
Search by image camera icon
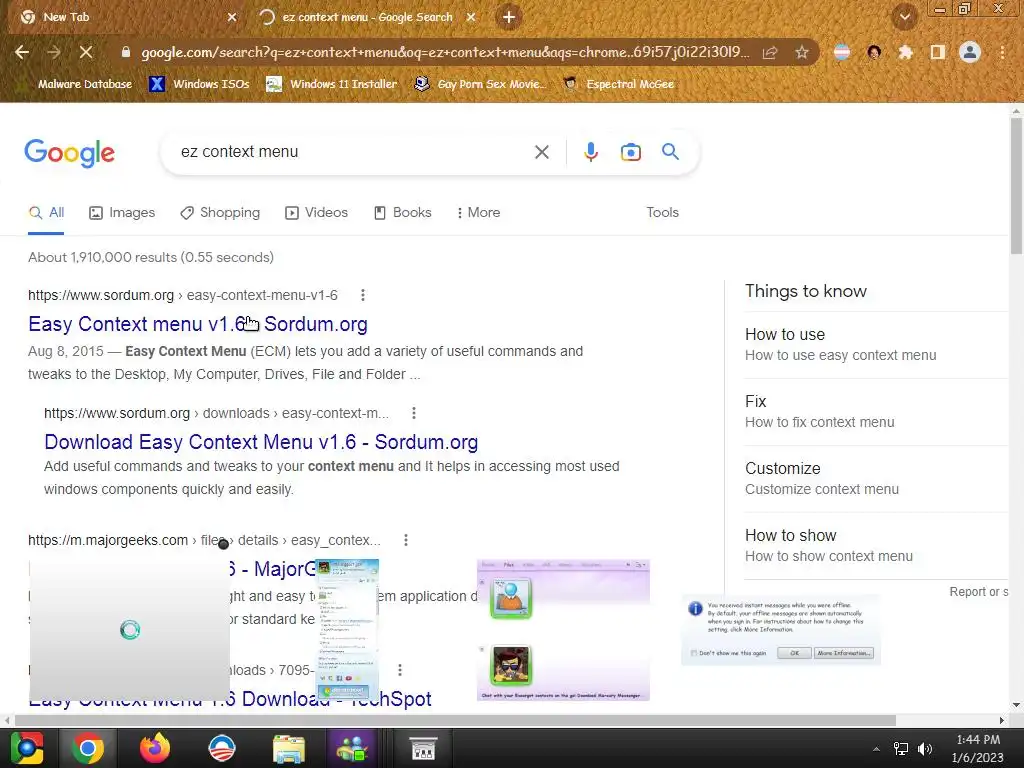pyautogui.click(x=630, y=152)
